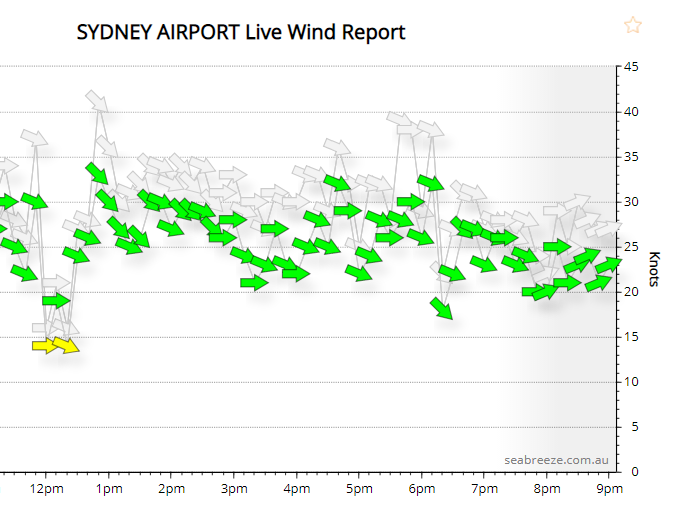This screenshot has height=516, width=684.
Task: Click the vertical Knots axis title
Action: click(656, 269)
